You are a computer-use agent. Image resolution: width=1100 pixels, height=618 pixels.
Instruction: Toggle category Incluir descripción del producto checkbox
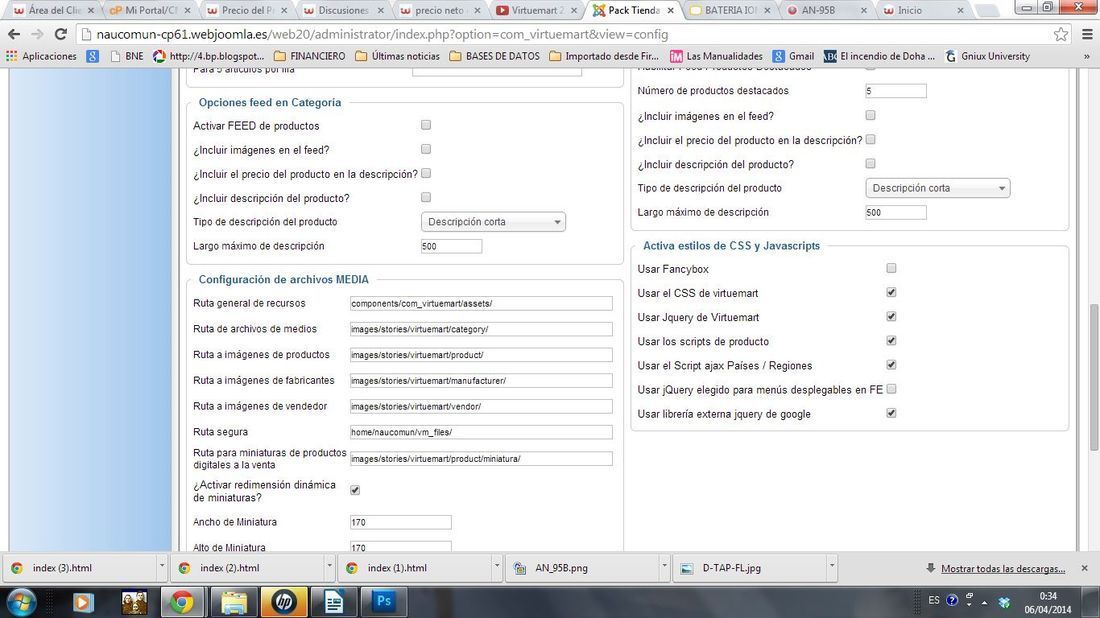(x=426, y=197)
